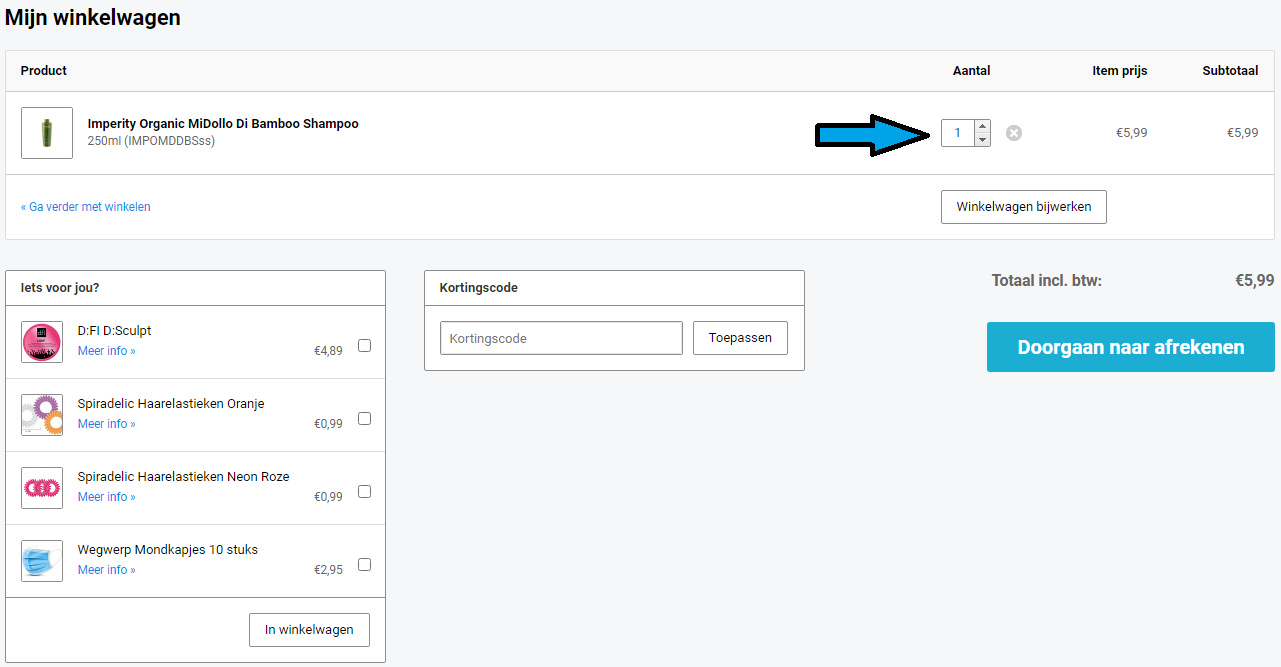The width and height of the screenshot is (1281, 667).
Task: Click the quantity input field
Action: click(958, 133)
